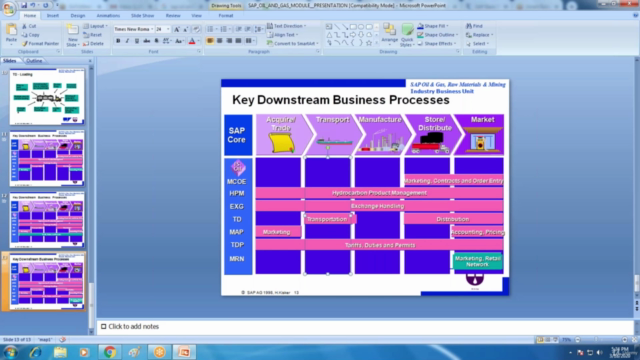This screenshot has height=360, width=640.
Task: Toggle strikethrough formatting
Action: coord(147,41)
